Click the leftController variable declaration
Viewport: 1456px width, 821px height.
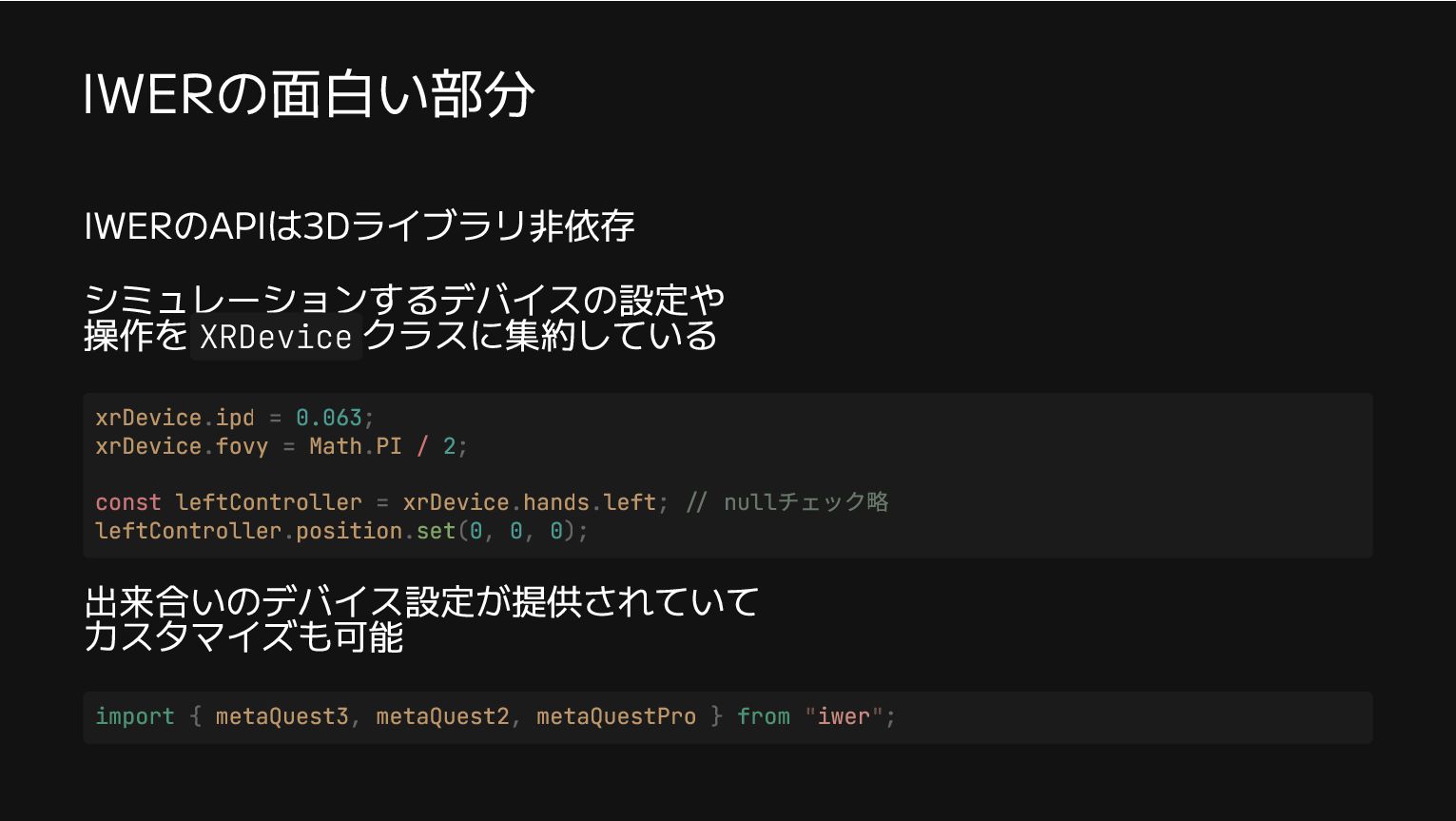point(268,502)
